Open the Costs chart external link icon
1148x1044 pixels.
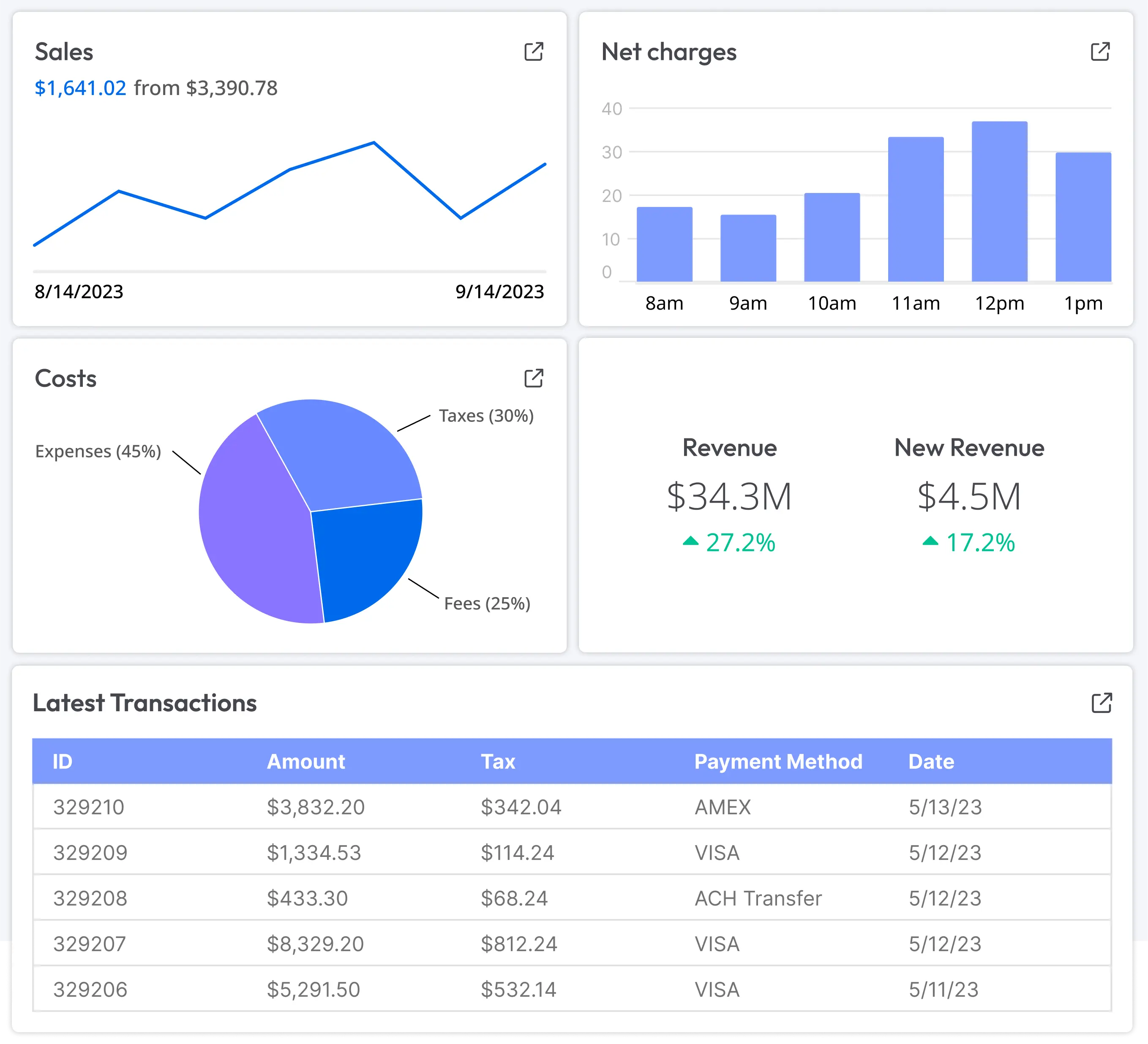pos(534,378)
